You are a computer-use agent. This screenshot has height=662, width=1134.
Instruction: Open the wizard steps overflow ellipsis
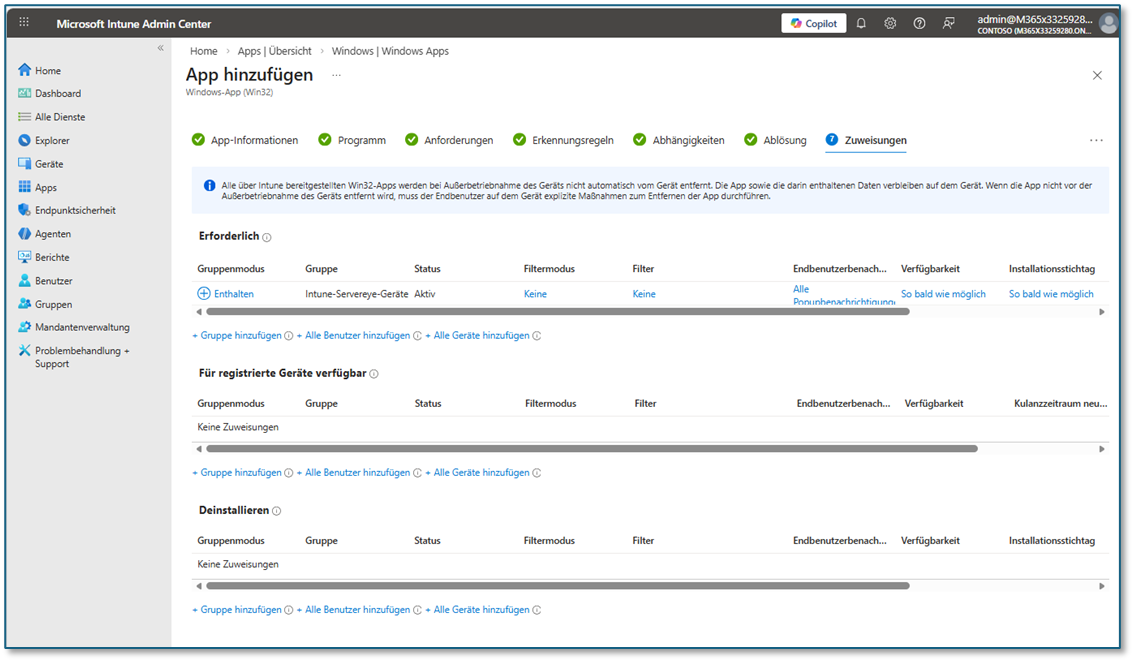1096,140
